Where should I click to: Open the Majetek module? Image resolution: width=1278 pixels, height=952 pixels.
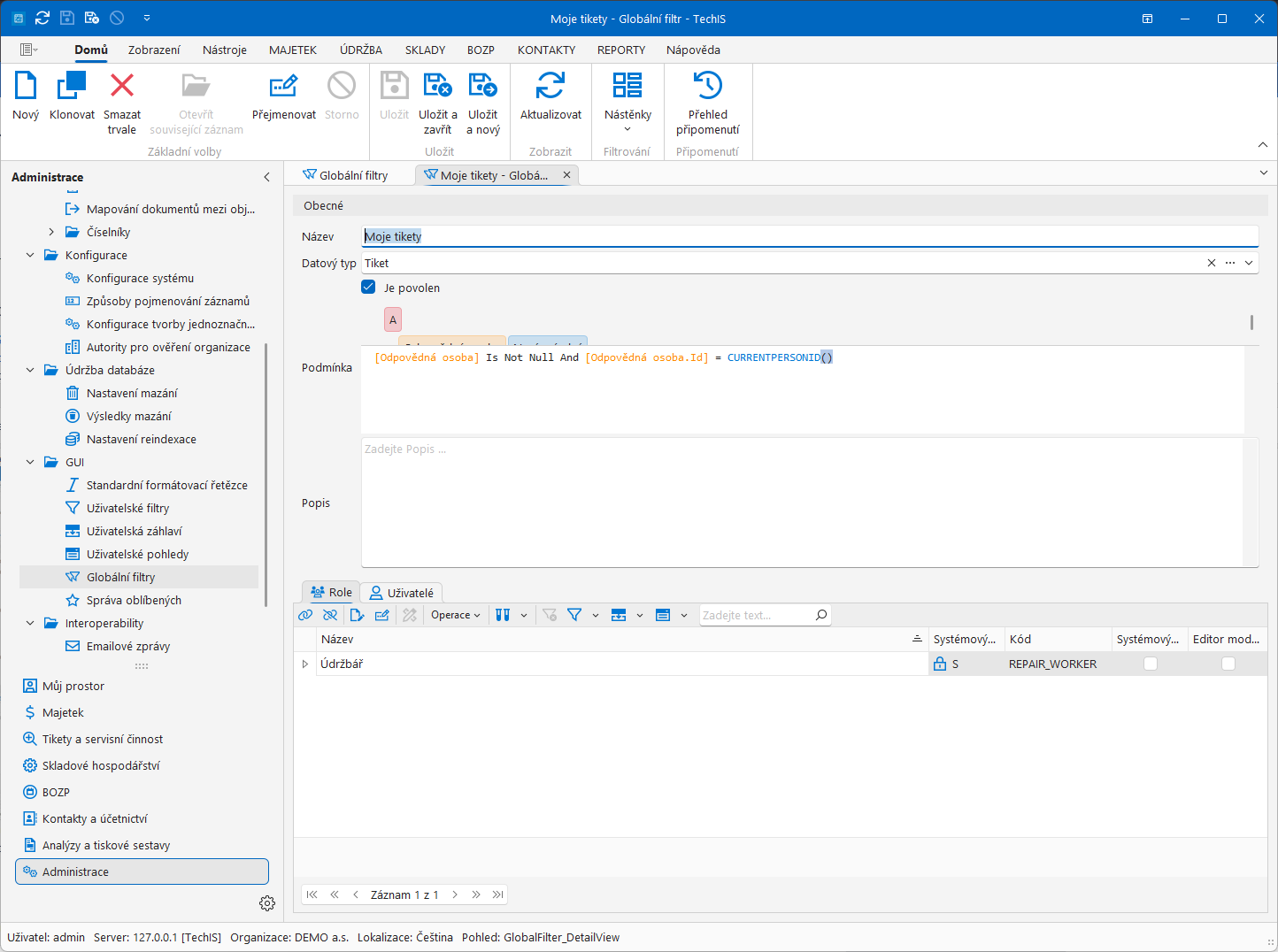click(63, 712)
